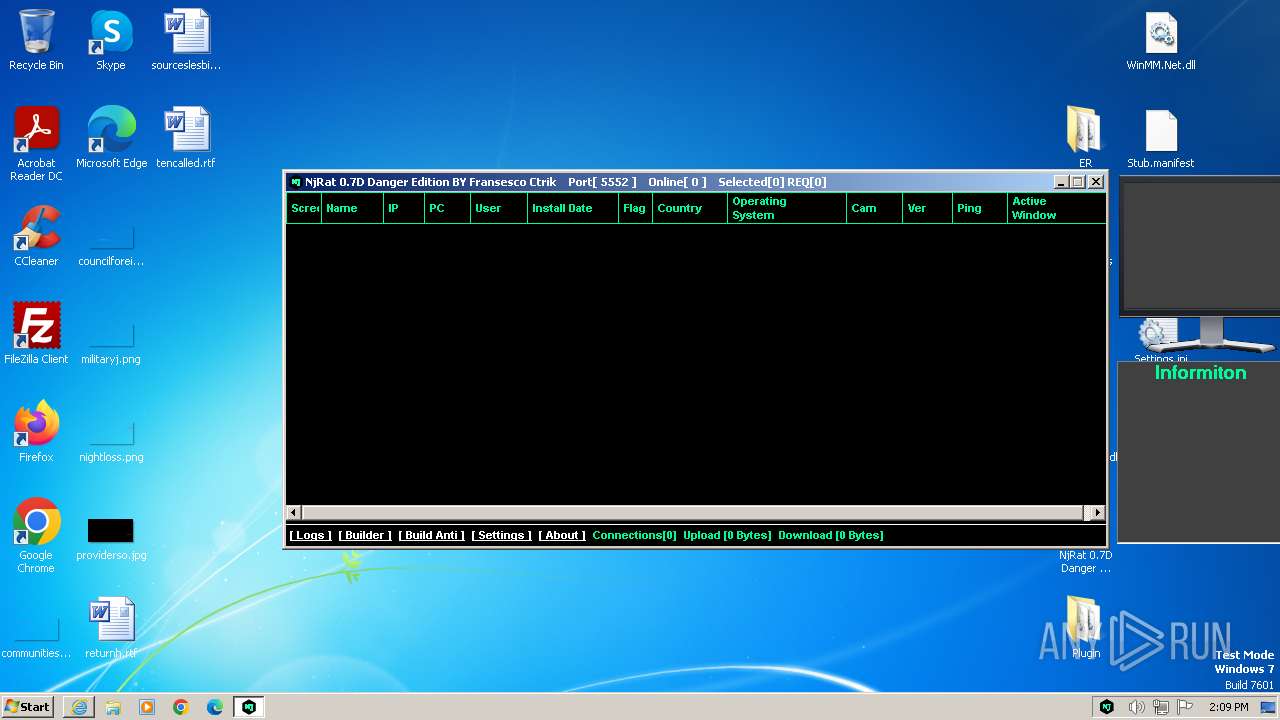Open media player taskbar icon
Viewport: 1280px width, 720px height.
tap(147, 707)
